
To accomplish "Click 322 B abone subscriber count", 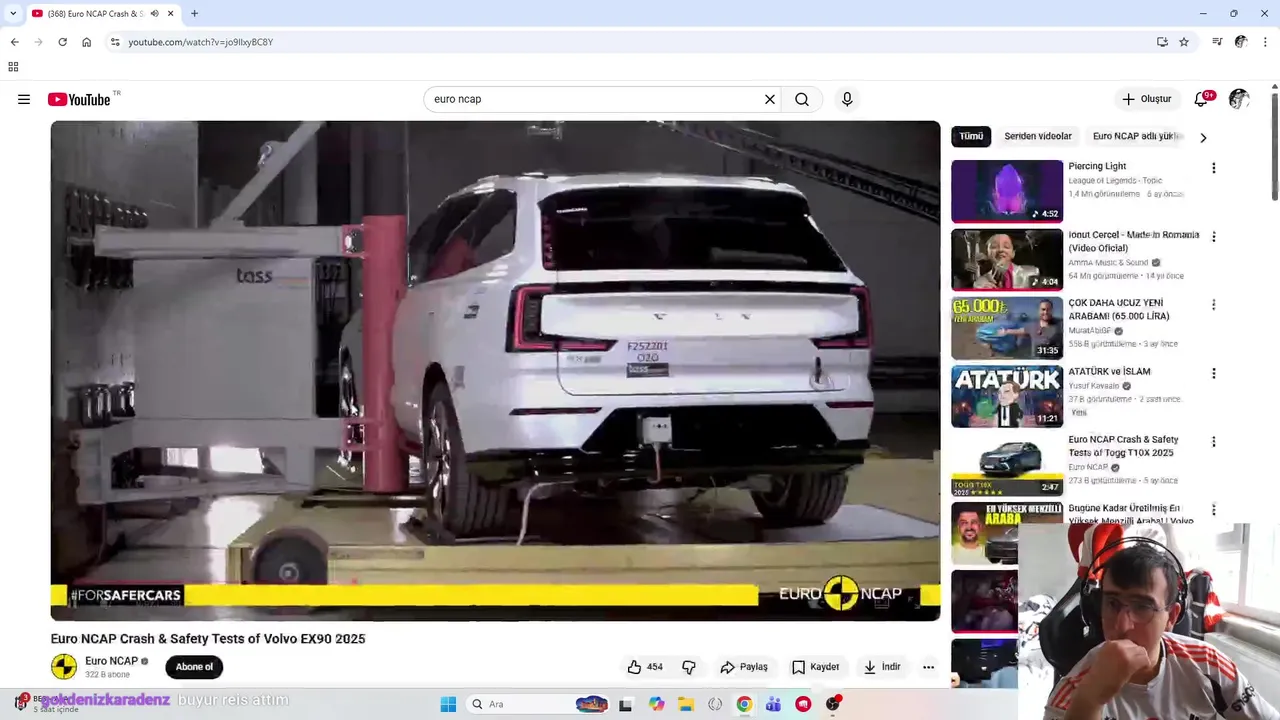I will tap(108, 675).
